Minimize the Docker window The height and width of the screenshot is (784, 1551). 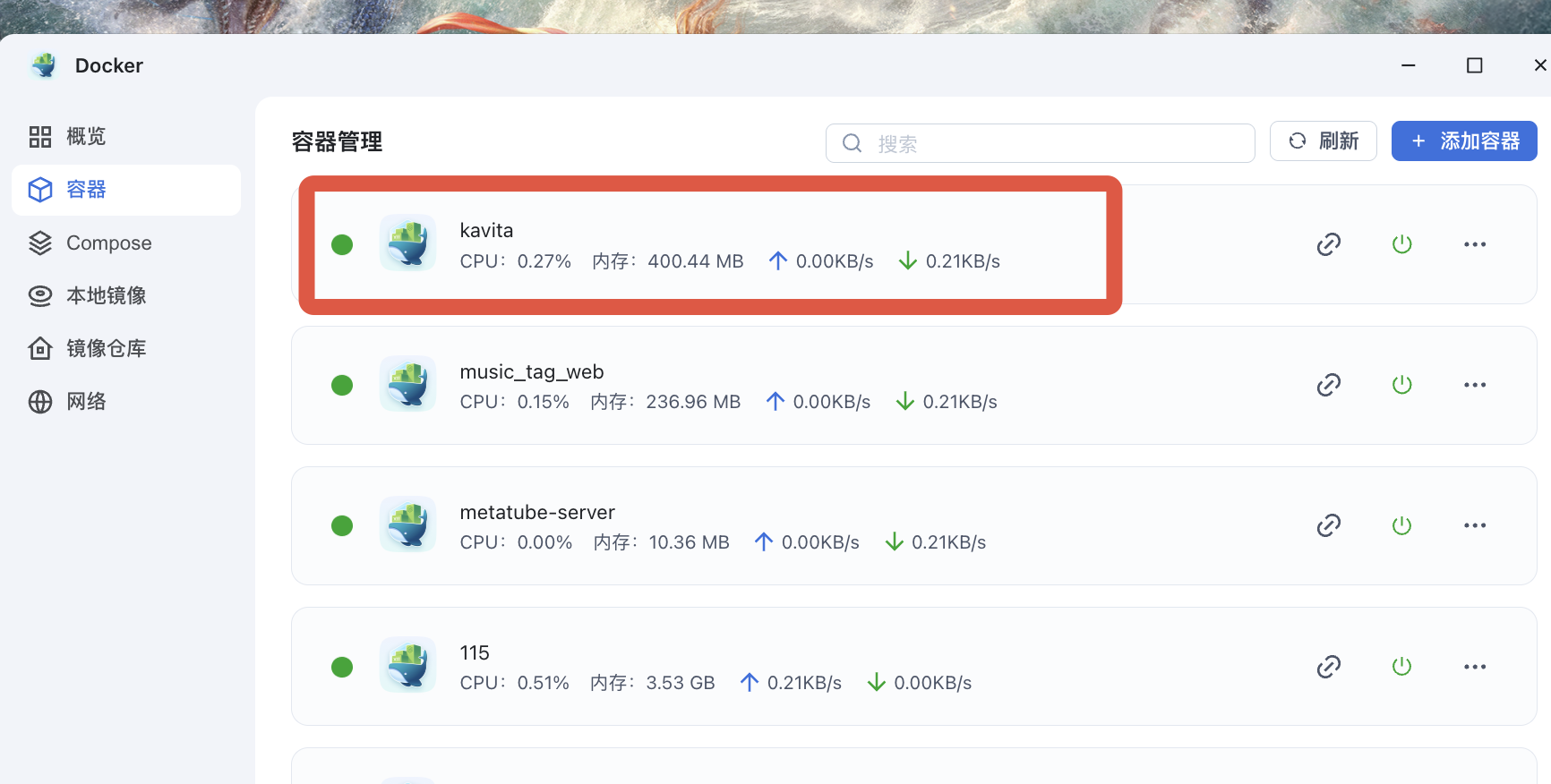1409,65
